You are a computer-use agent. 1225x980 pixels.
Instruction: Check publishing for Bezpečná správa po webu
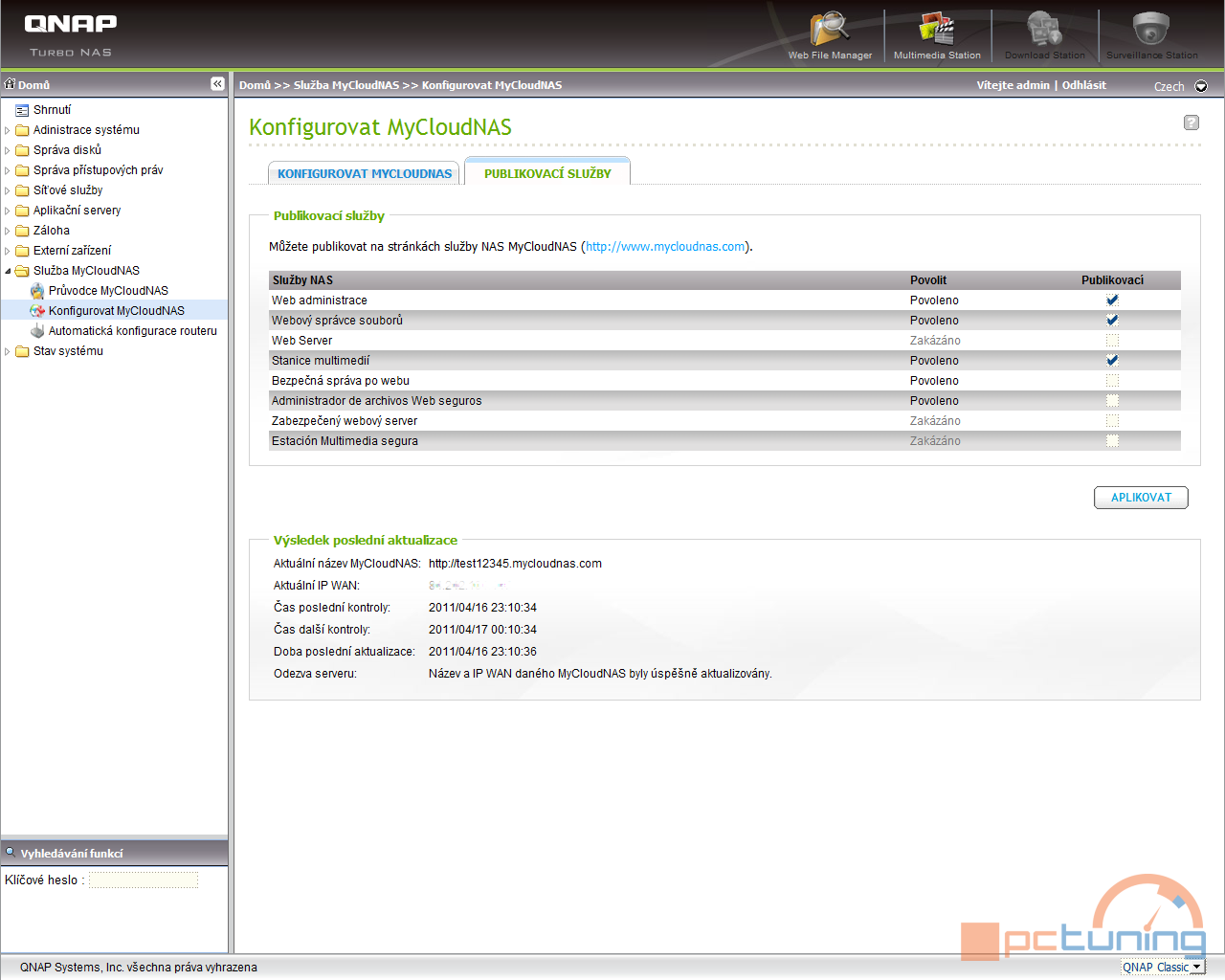coord(1112,380)
